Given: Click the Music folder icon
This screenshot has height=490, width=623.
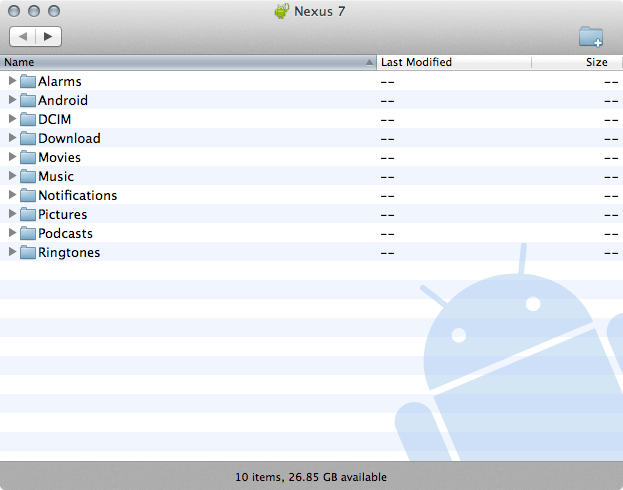Looking at the screenshot, I should [28, 176].
